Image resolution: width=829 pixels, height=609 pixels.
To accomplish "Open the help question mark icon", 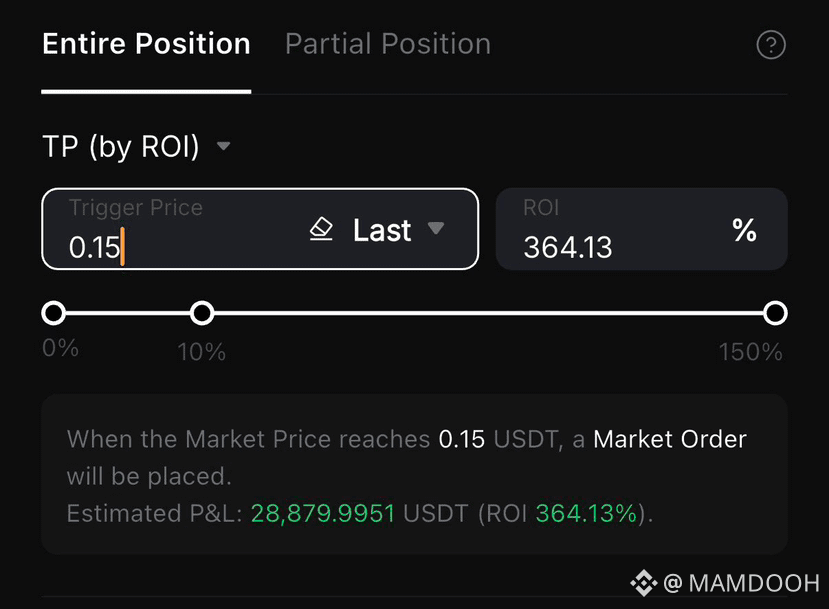I will (771, 45).
